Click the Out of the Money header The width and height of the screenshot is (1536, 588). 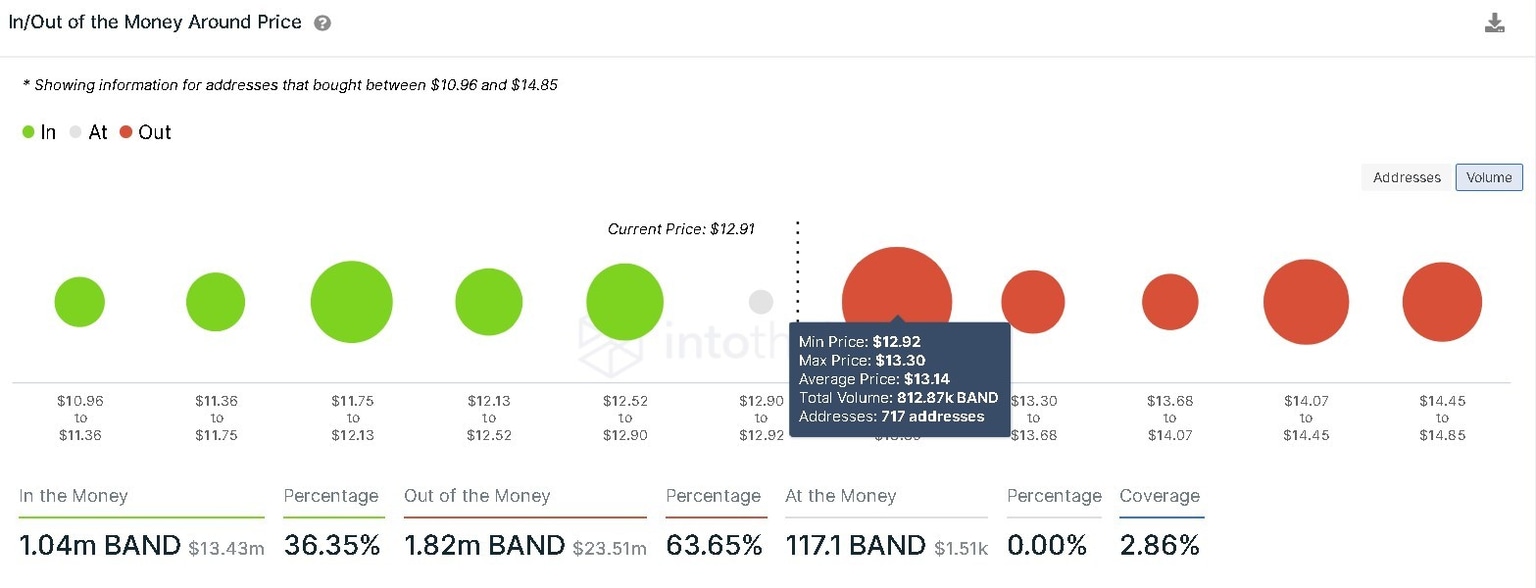click(477, 496)
